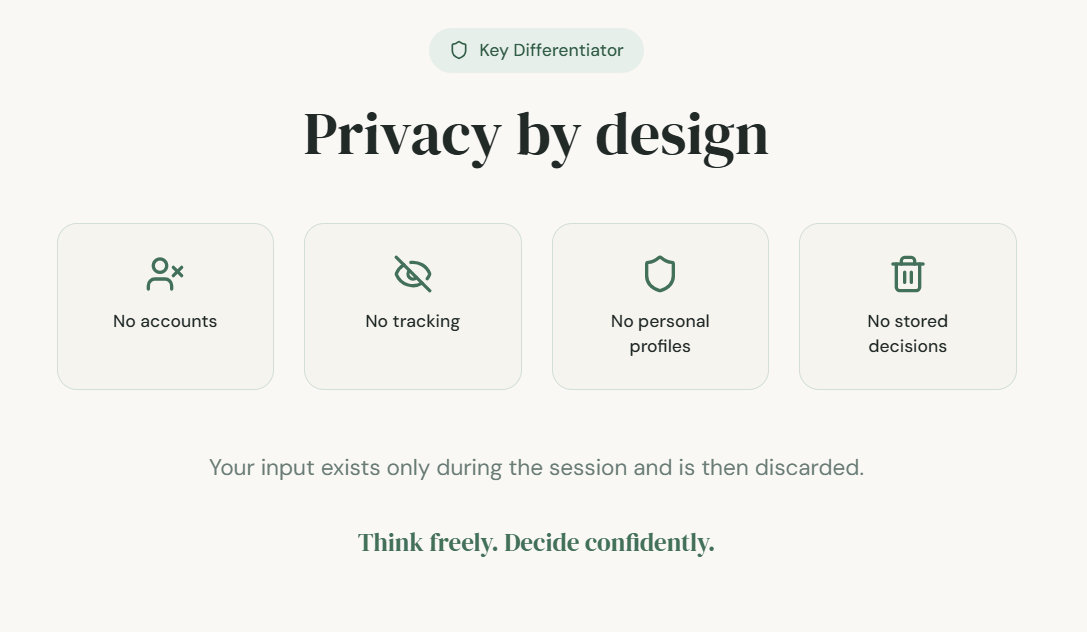This screenshot has height=632, width=1087.
Task: Toggle the 'No accounts' feature card
Action: tap(164, 306)
